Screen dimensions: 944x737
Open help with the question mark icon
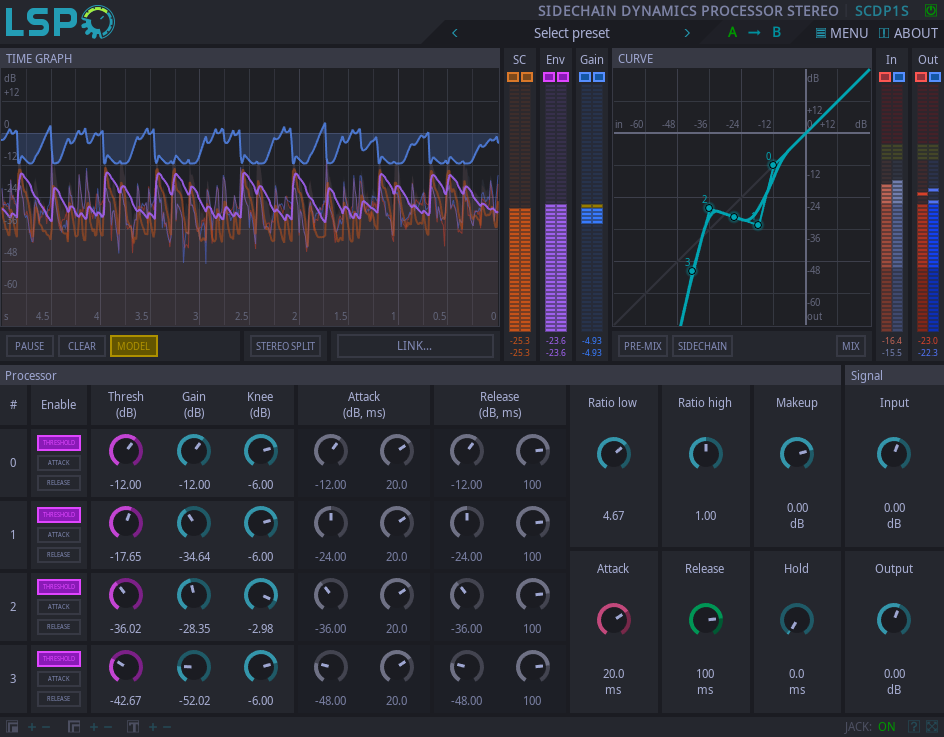pyautogui.click(x=913, y=727)
